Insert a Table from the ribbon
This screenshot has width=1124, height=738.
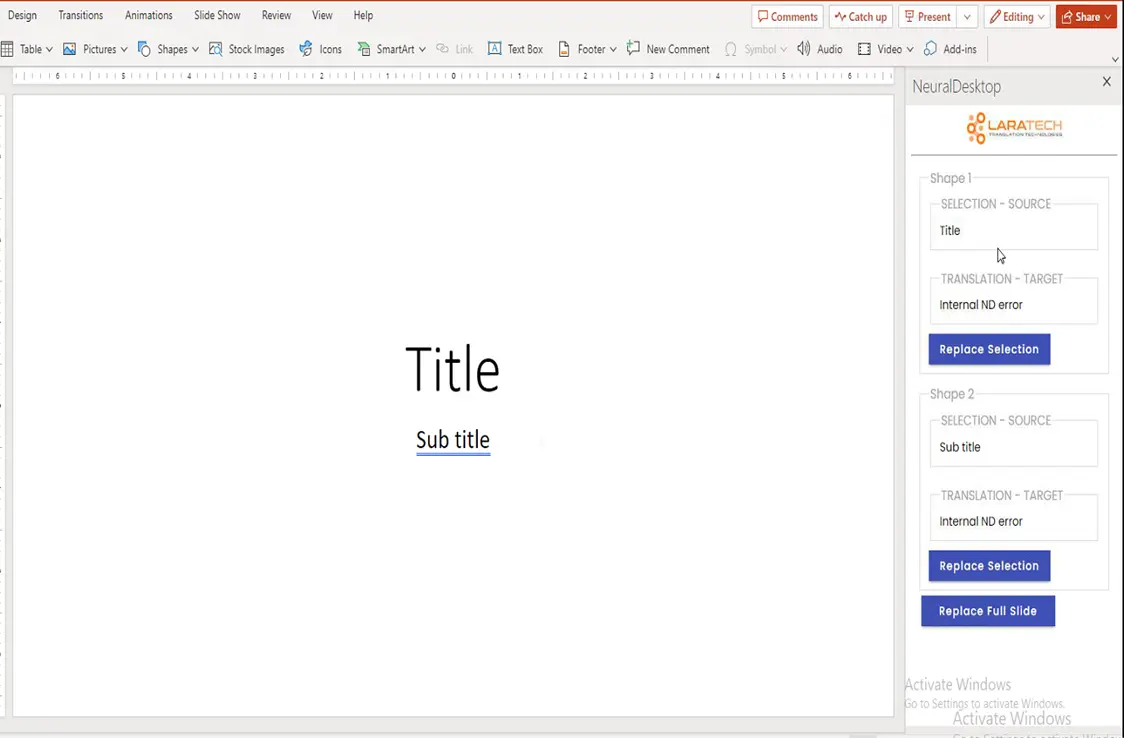pos(22,49)
